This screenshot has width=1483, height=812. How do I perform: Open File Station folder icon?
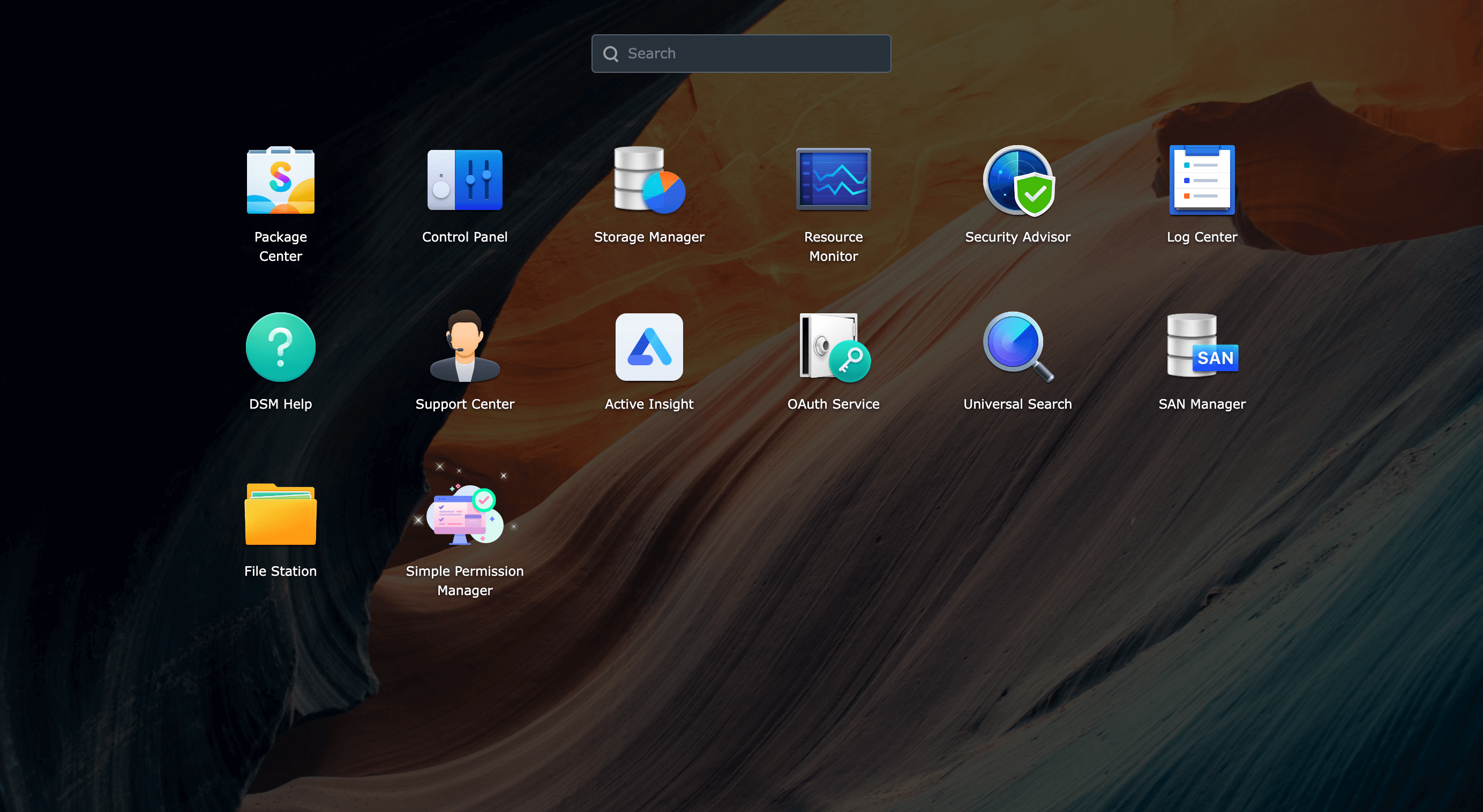[x=280, y=515]
